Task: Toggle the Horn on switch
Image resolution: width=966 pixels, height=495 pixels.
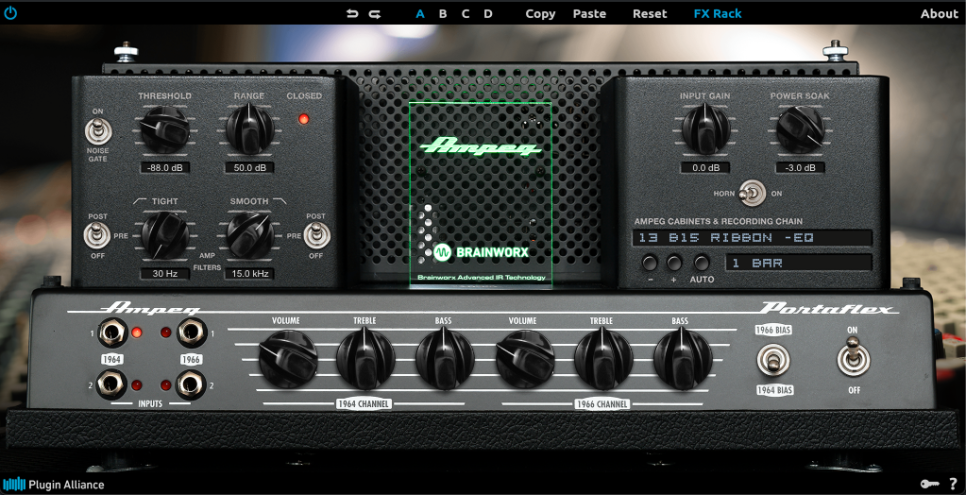Action: (752, 194)
